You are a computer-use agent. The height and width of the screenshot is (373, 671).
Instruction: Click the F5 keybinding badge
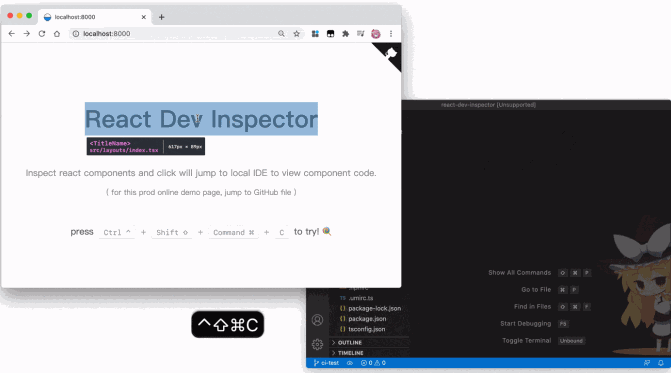tap(563, 324)
